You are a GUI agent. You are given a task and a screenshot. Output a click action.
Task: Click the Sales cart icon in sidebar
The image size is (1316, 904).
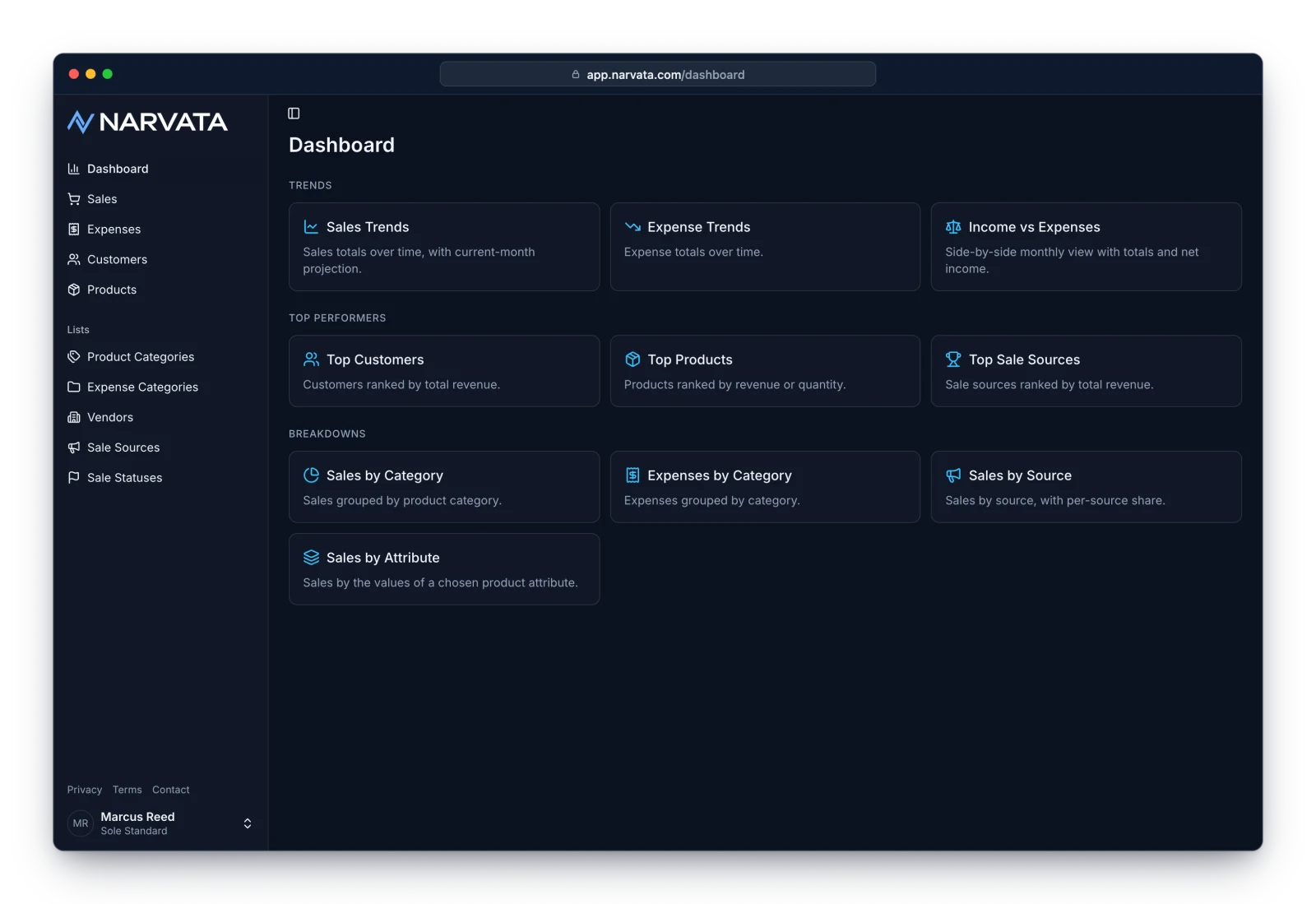[74, 199]
